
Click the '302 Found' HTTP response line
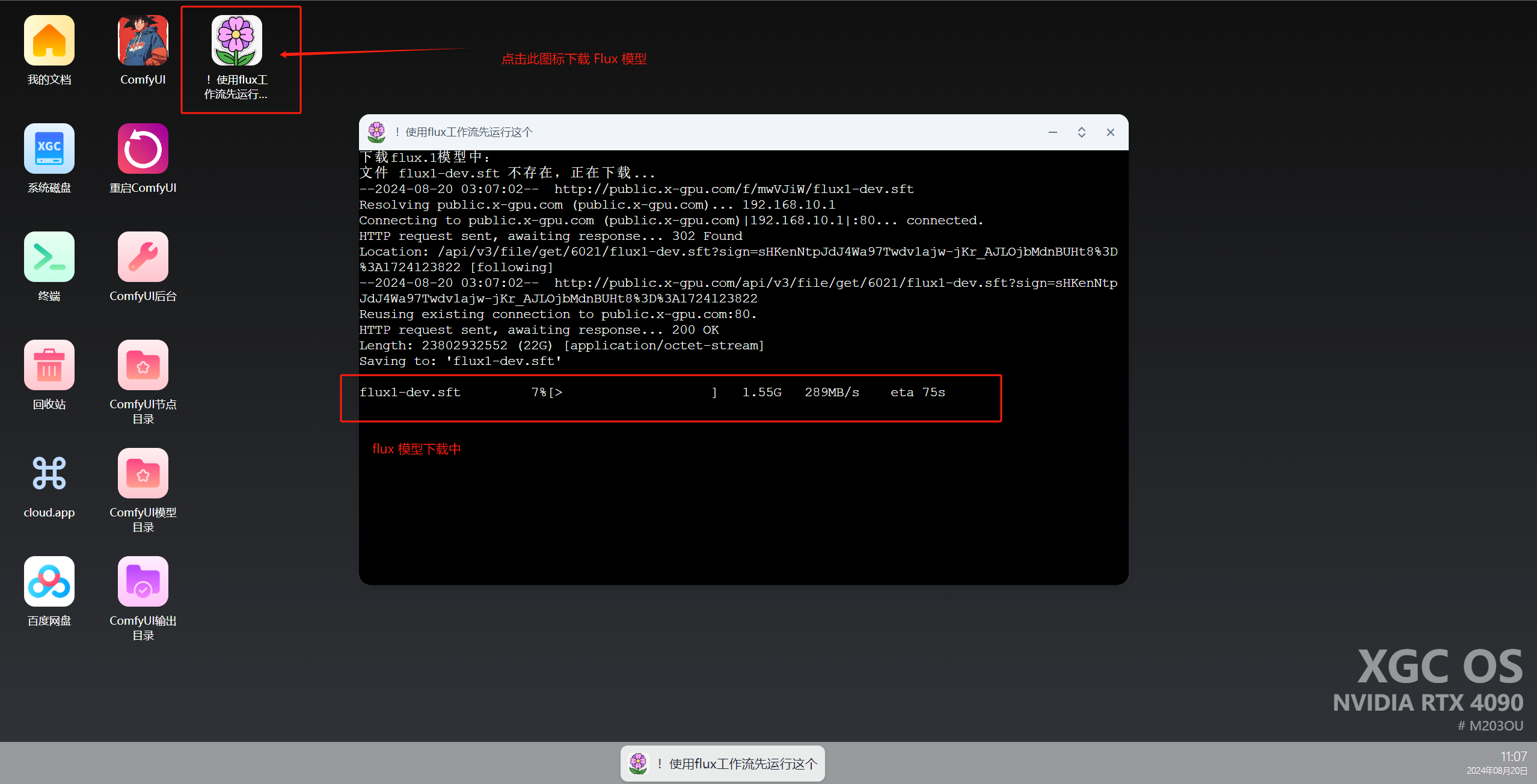[x=551, y=236]
